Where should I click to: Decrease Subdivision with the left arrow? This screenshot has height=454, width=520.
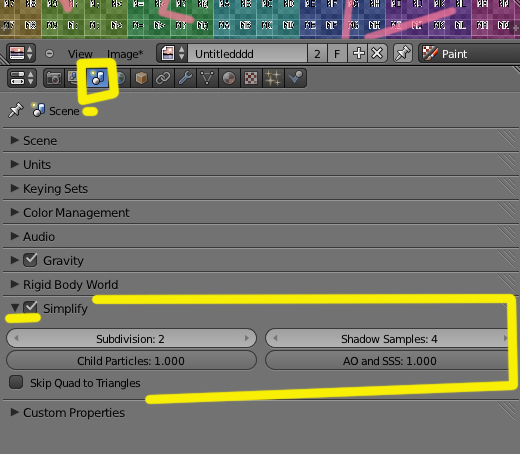click(16, 339)
